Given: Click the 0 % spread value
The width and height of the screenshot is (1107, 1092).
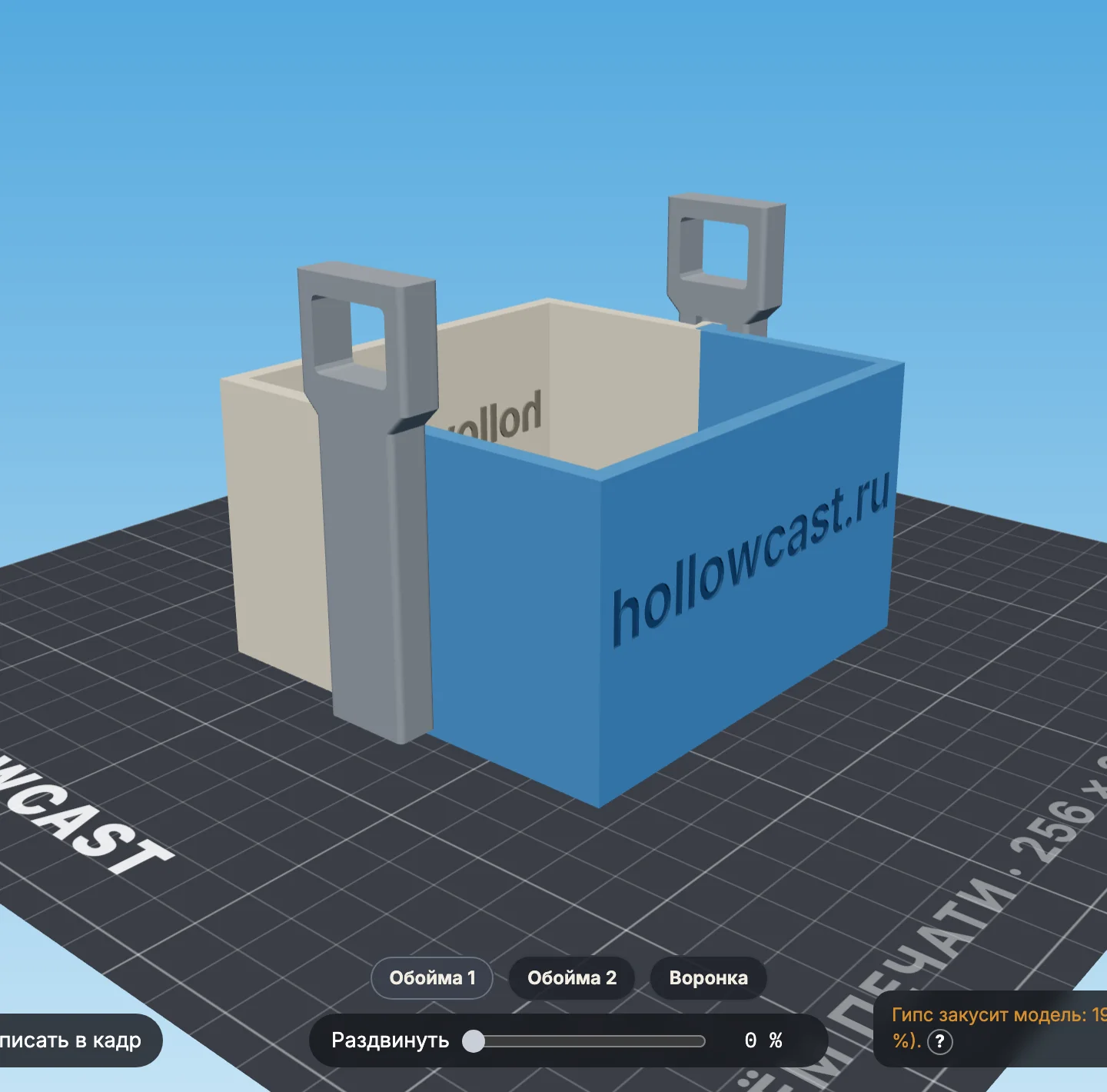Looking at the screenshot, I should click(763, 1040).
